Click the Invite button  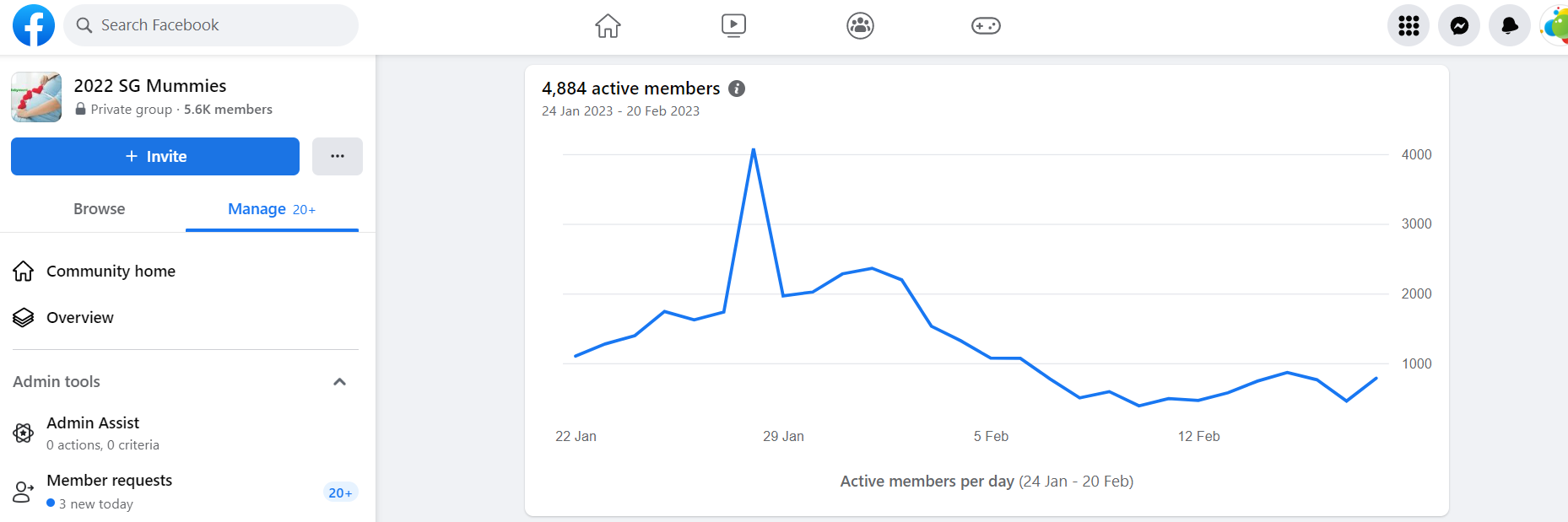(155, 157)
